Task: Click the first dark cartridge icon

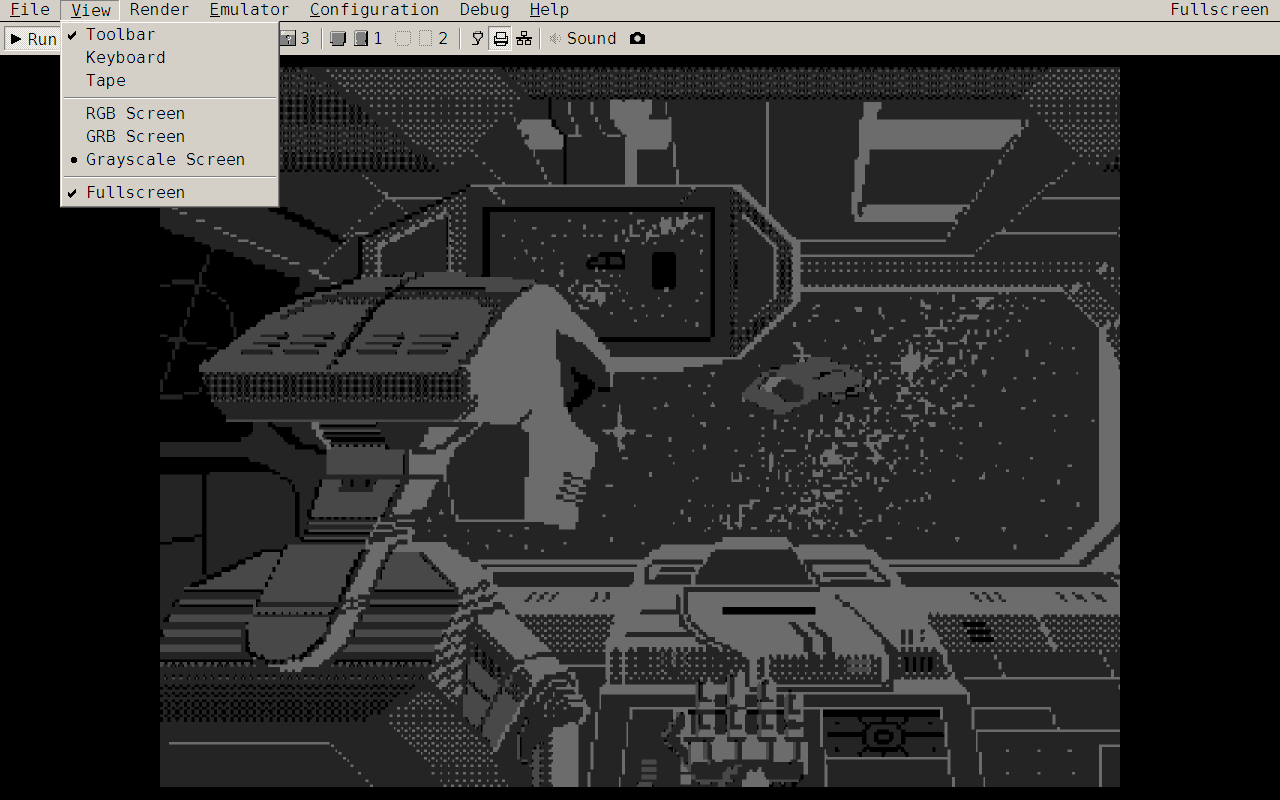Action: pos(338,39)
